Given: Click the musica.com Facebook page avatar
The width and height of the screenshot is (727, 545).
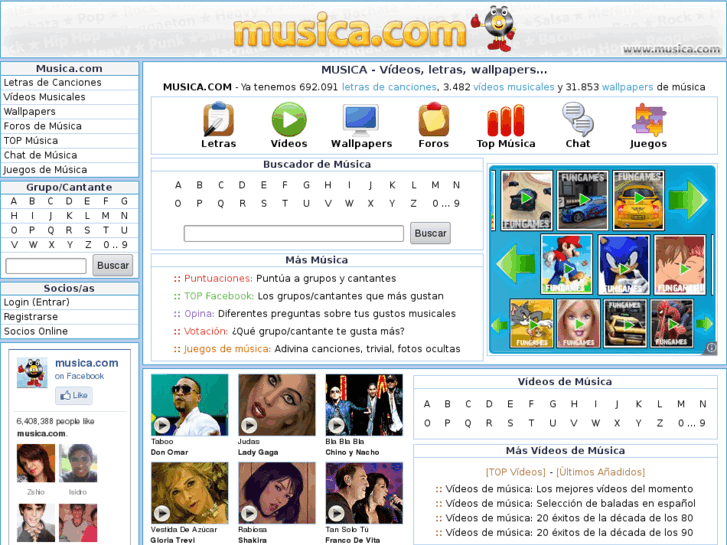Looking at the screenshot, I should (32, 372).
